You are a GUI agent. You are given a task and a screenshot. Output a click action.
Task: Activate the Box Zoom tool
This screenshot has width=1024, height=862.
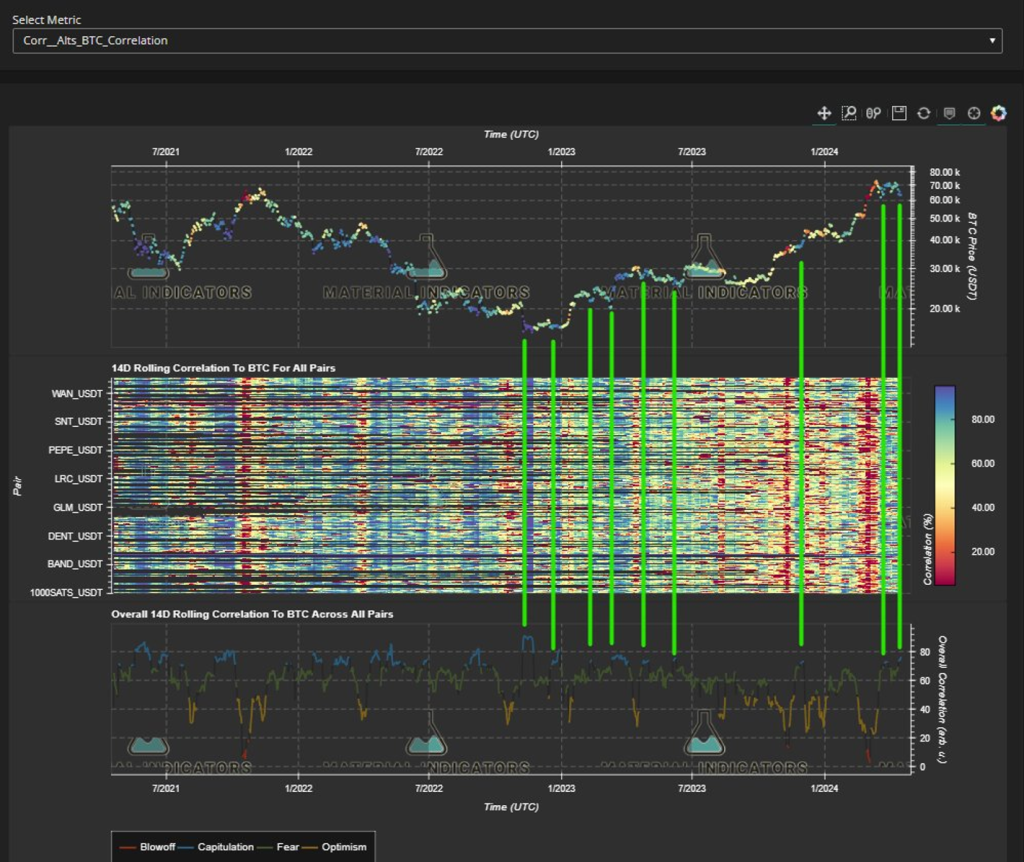point(849,113)
